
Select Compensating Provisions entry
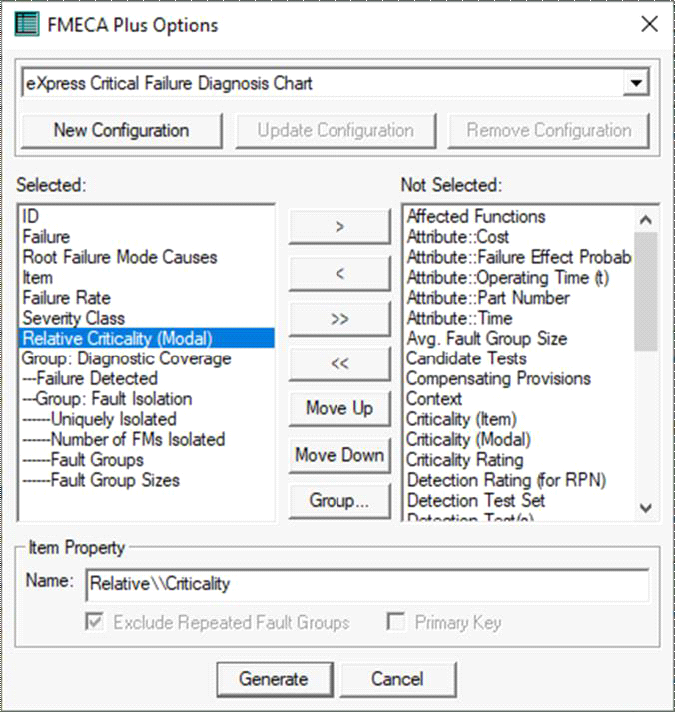519,379
